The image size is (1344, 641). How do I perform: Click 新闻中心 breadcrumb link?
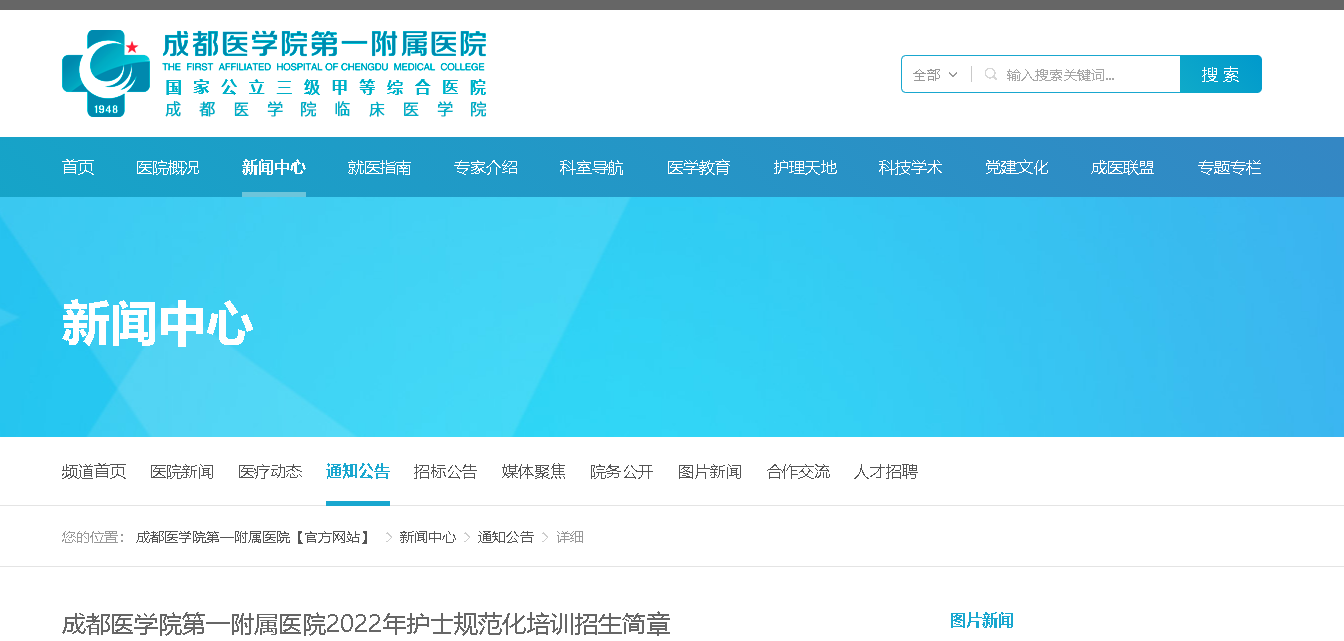[x=427, y=537]
